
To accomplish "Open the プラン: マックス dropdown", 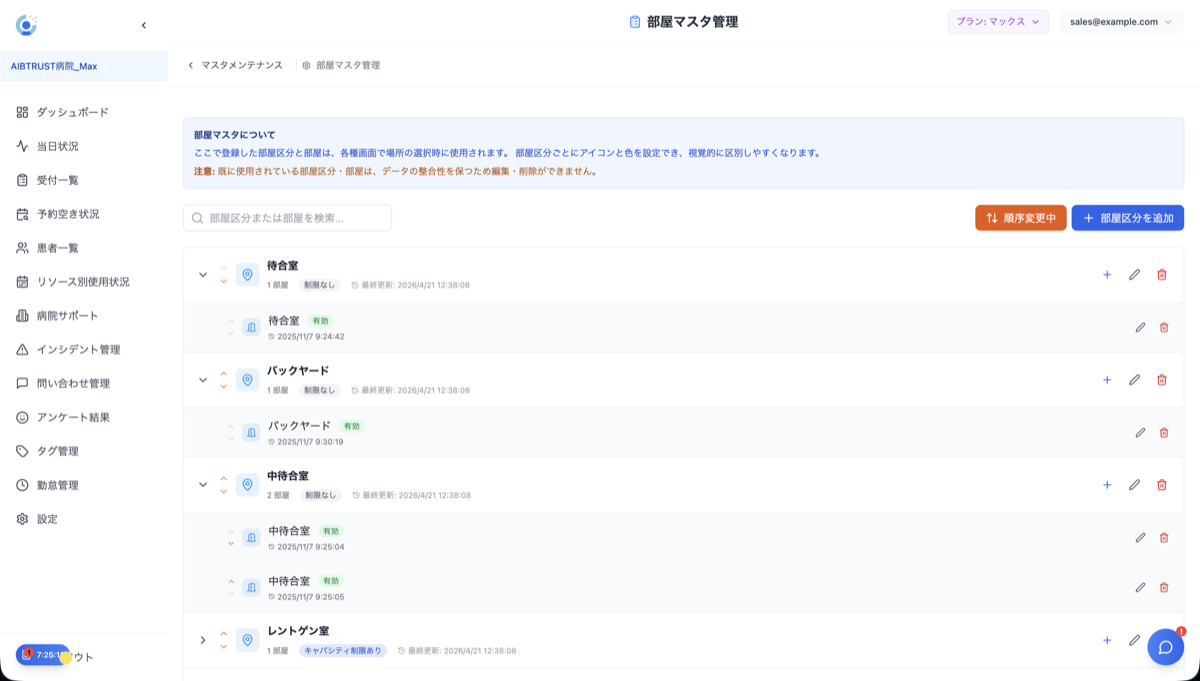I will click(x=997, y=20).
